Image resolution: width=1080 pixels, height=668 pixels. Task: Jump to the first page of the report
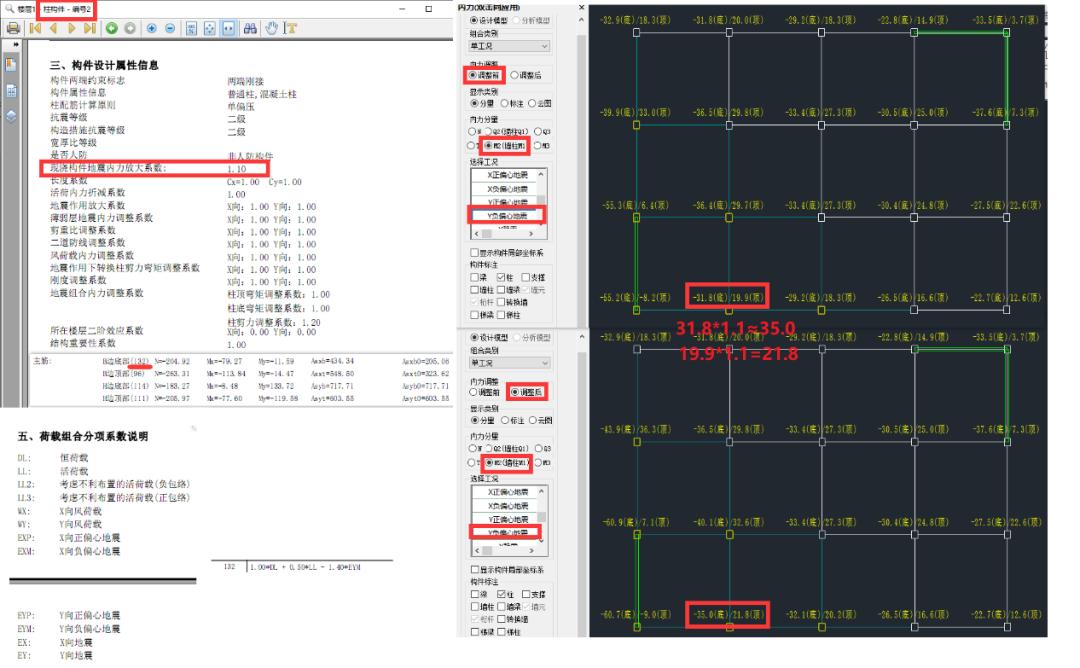click(x=34, y=28)
